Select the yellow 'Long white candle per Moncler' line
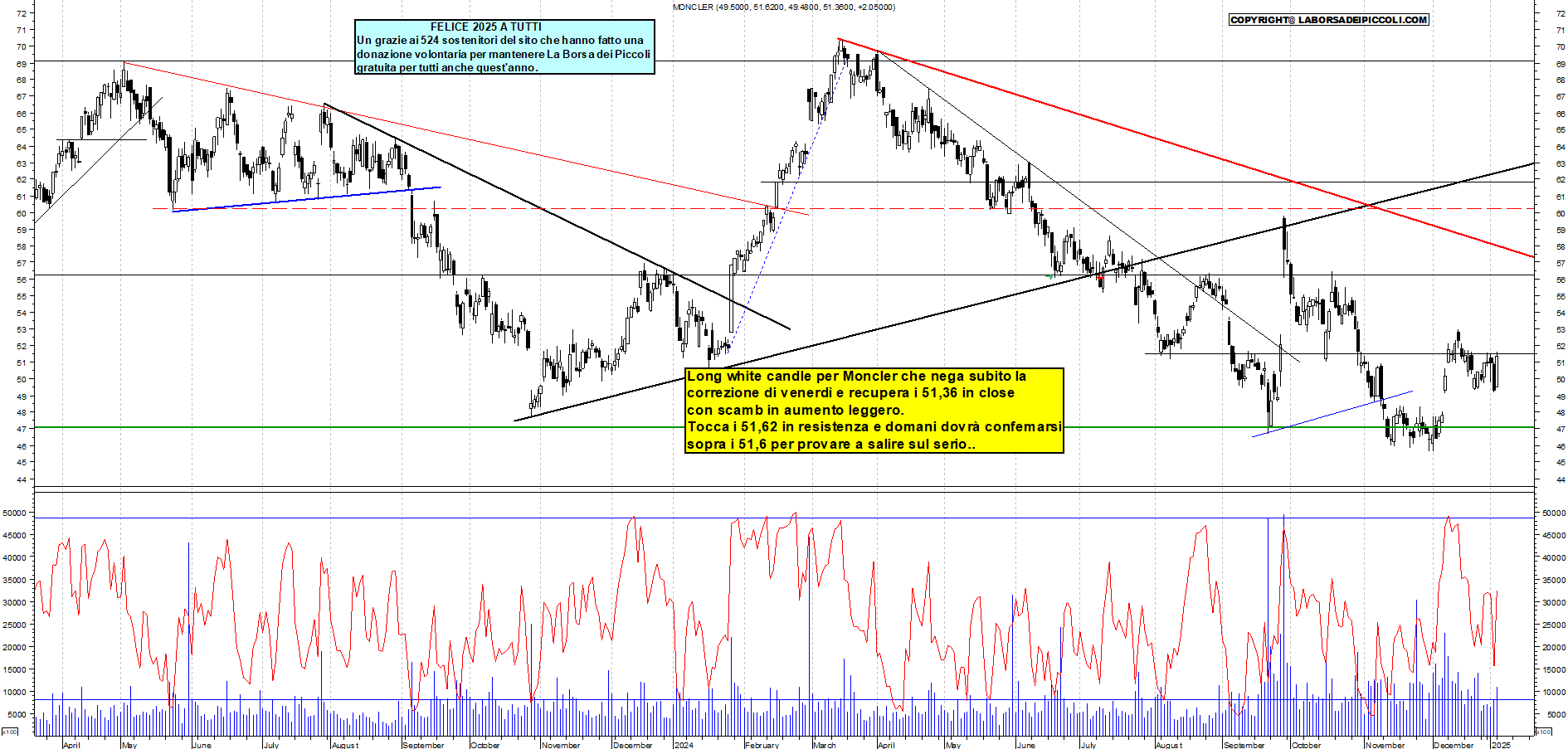The image size is (1568, 749). click(856, 377)
